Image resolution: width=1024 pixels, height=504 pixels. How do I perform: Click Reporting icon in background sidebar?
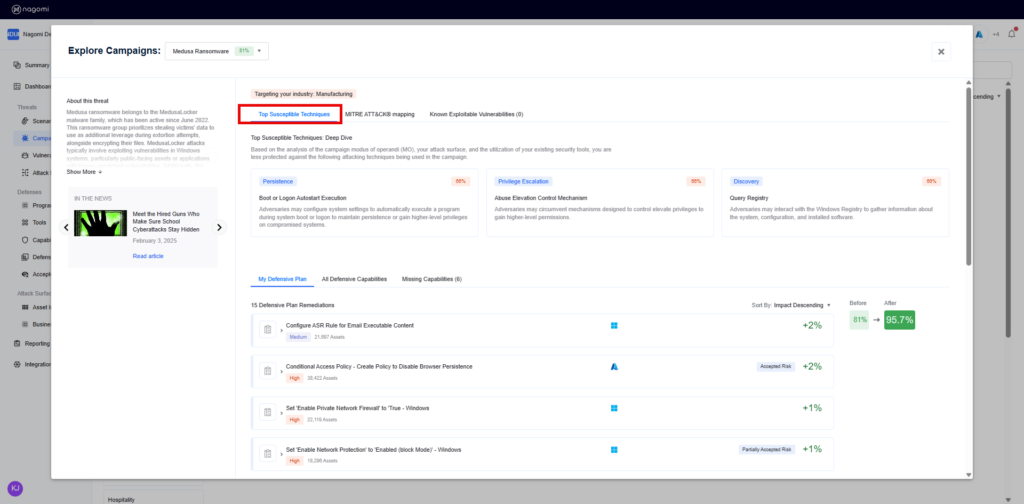coord(17,343)
